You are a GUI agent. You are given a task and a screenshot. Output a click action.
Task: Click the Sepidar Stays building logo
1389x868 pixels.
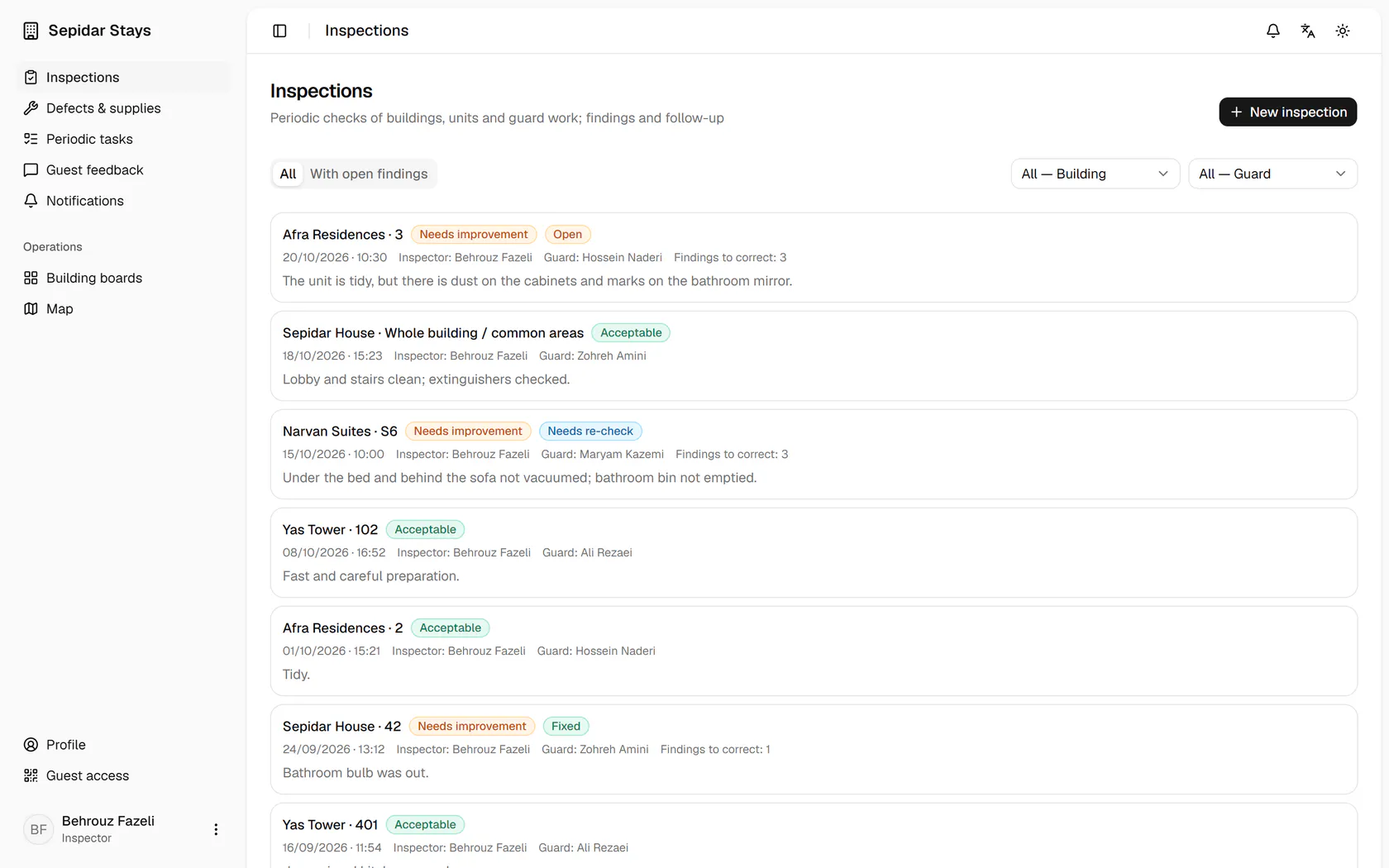coord(31,31)
